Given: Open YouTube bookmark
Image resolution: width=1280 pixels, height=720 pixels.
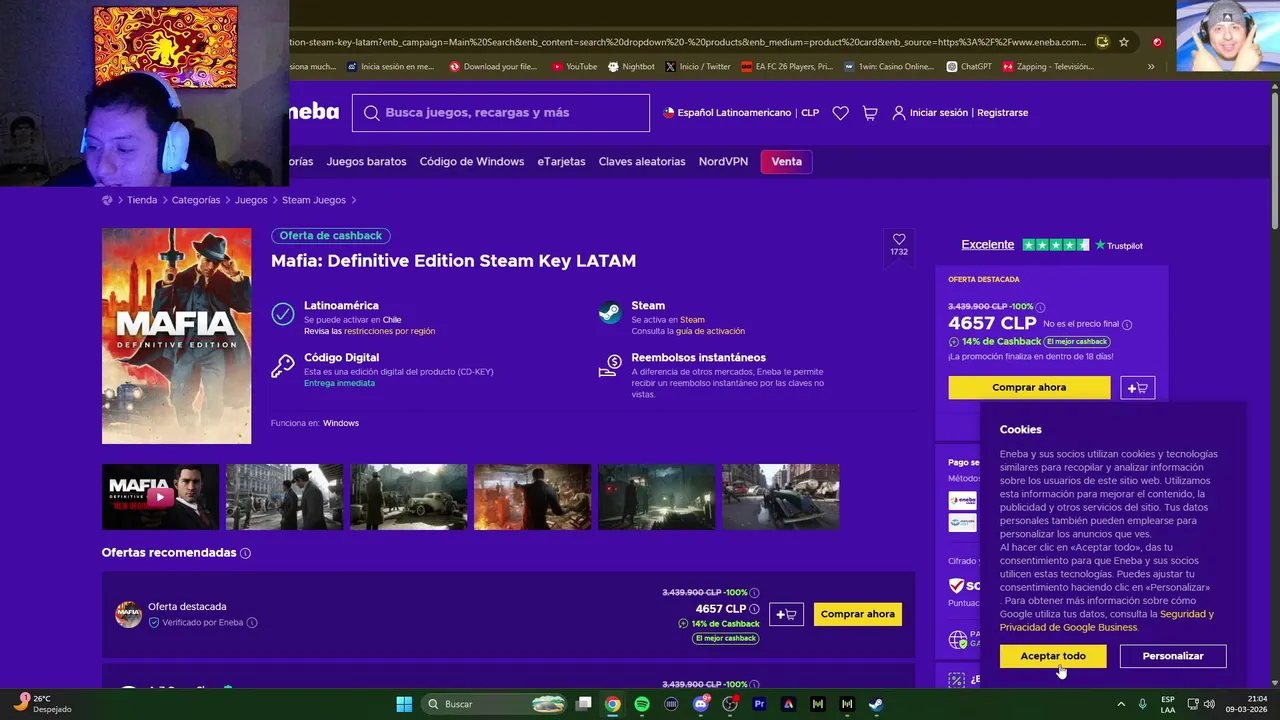Looking at the screenshot, I should 574,67.
